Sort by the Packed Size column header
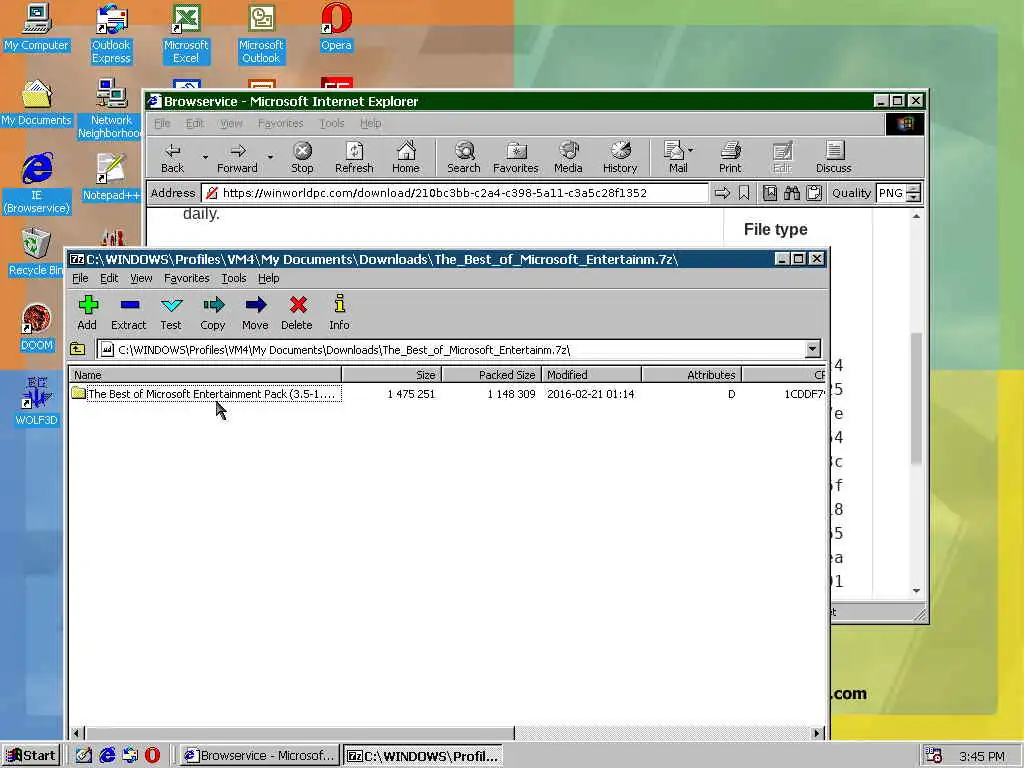Image resolution: width=1024 pixels, height=768 pixels. 492,375
